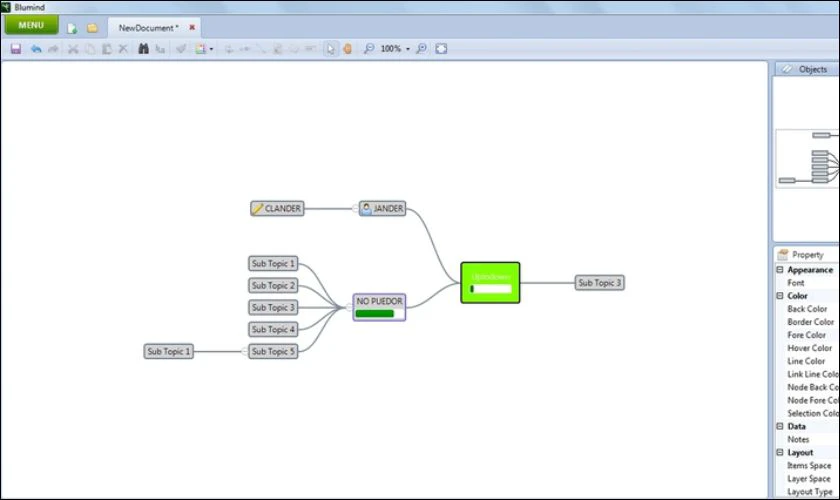Open the Objects panel tab
Image resolution: width=840 pixels, height=500 pixels.
tap(807, 69)
